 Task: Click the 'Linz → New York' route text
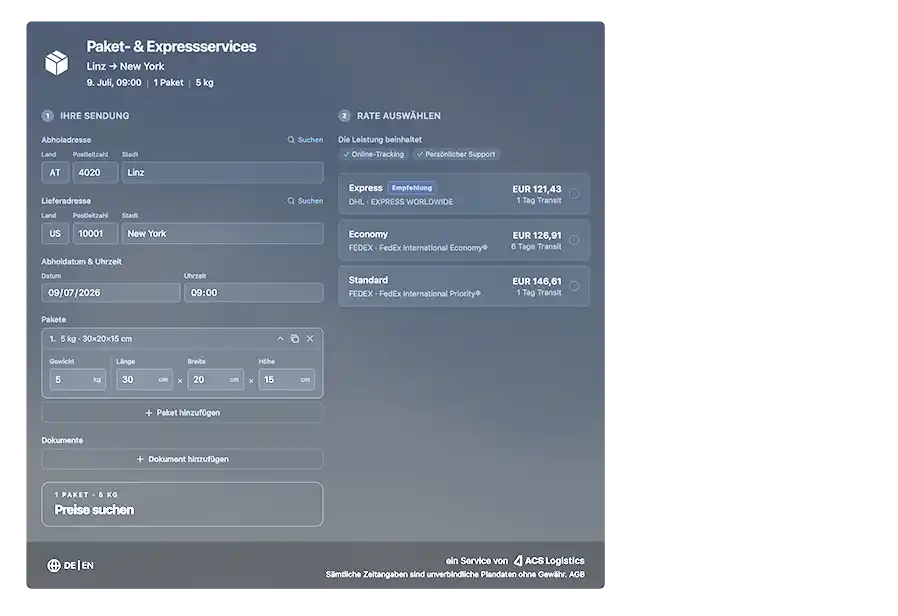point(125,66)
